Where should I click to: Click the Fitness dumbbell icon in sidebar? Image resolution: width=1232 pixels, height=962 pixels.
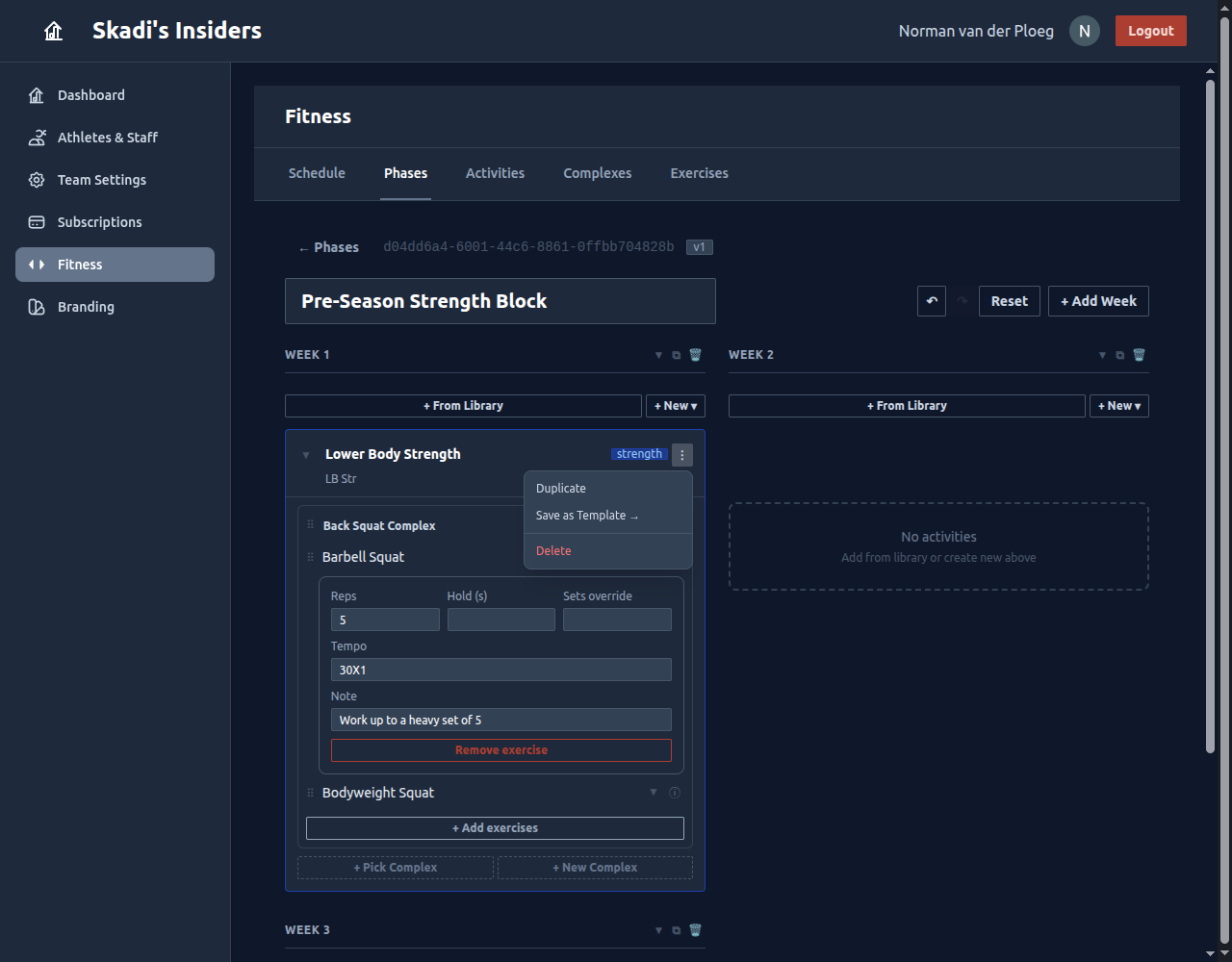[x=37, y=265]
